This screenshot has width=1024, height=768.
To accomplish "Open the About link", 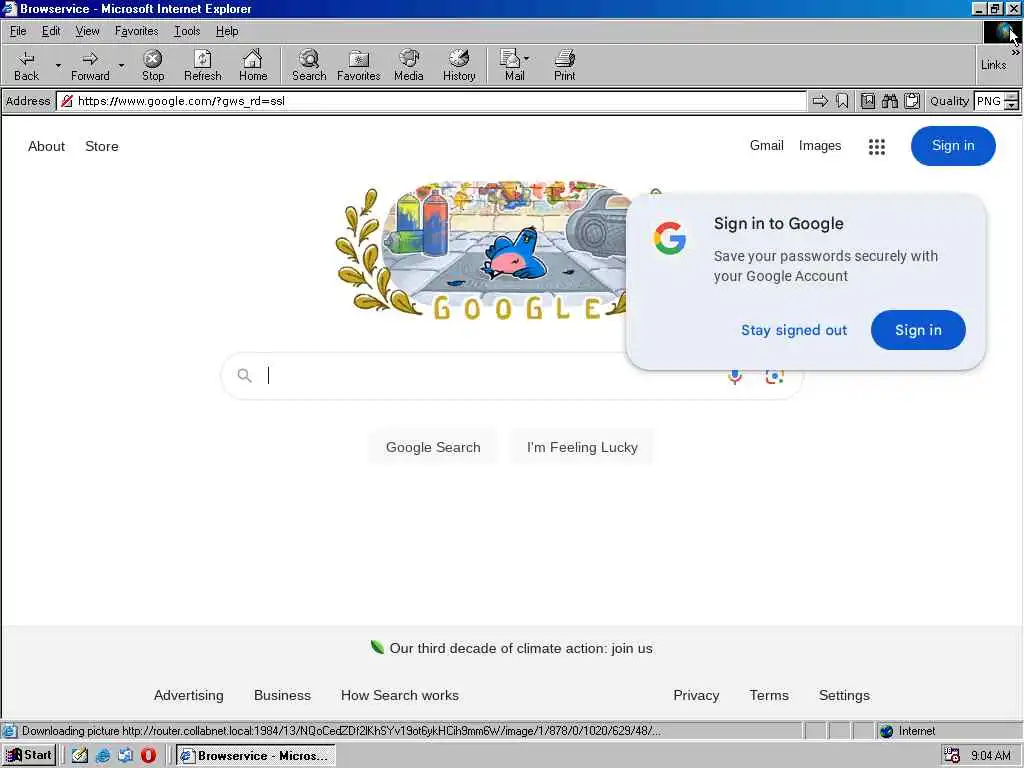I will [x=46, y=146].
